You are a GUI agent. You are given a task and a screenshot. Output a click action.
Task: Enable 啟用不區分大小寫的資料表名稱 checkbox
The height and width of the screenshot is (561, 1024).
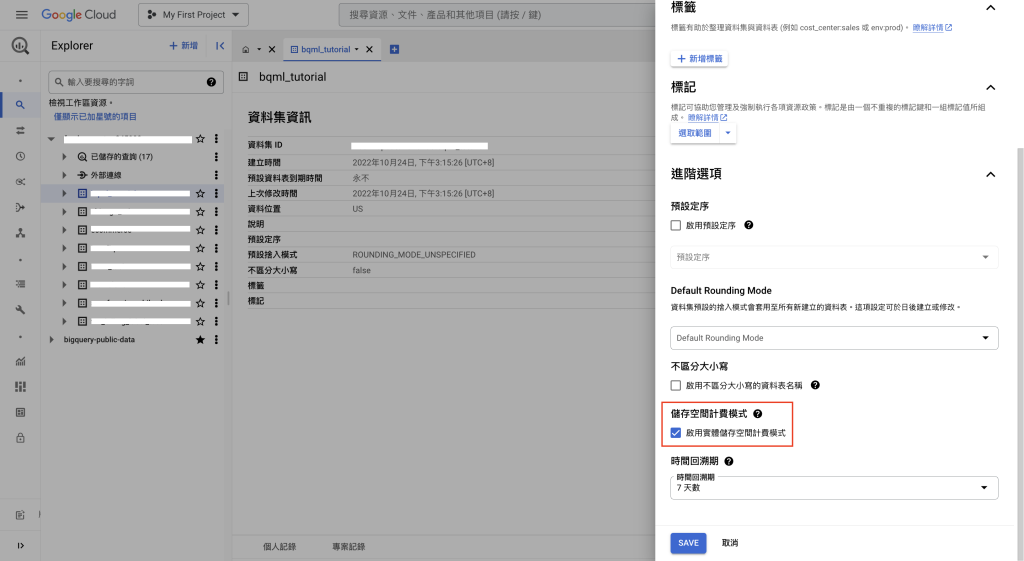(x=676, y=385)
